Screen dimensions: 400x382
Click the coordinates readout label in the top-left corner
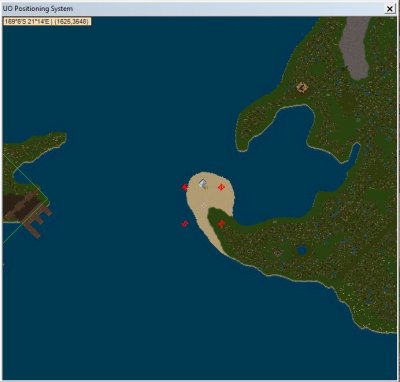47,21
